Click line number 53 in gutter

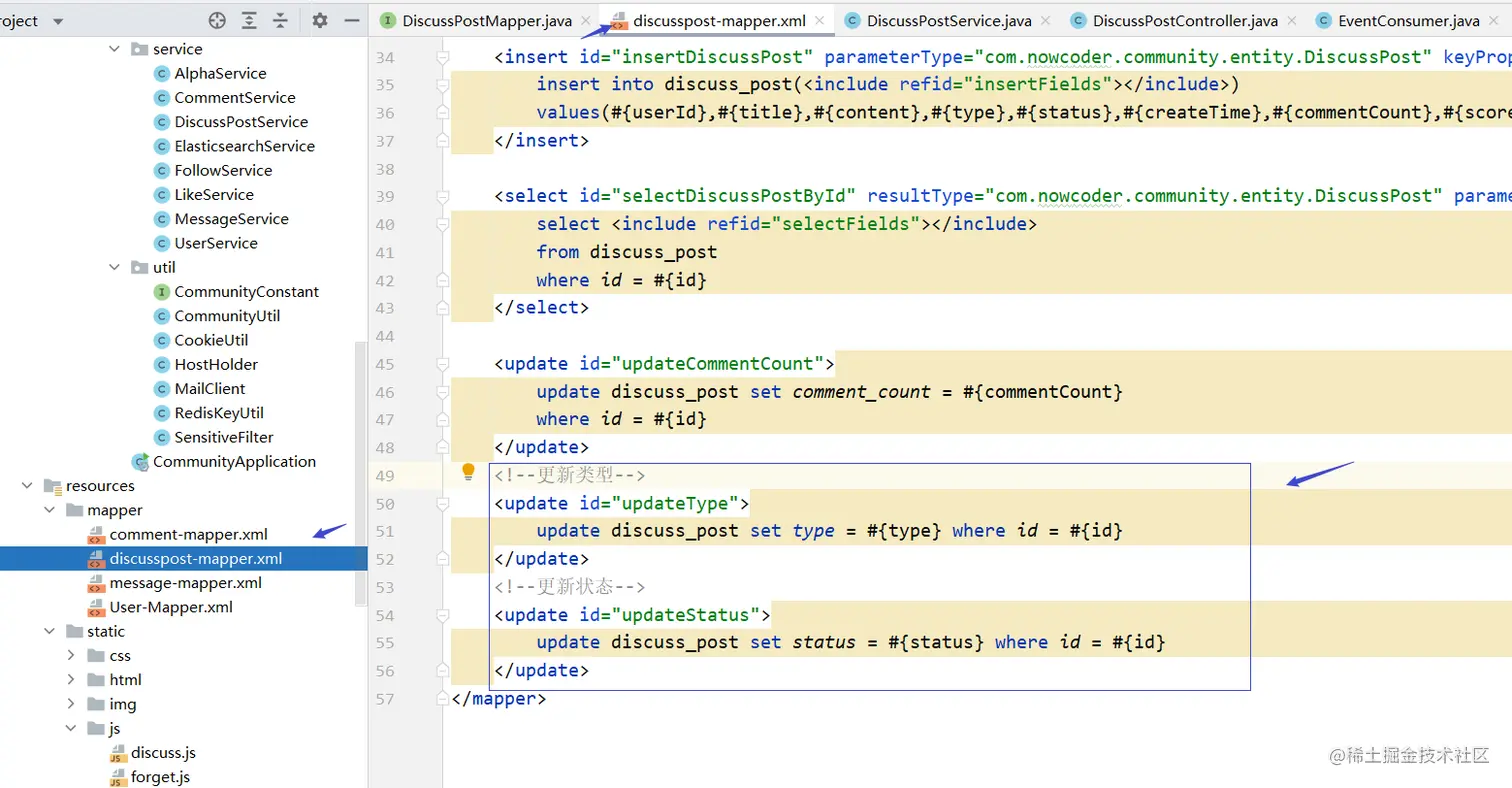tap(385, 587)
